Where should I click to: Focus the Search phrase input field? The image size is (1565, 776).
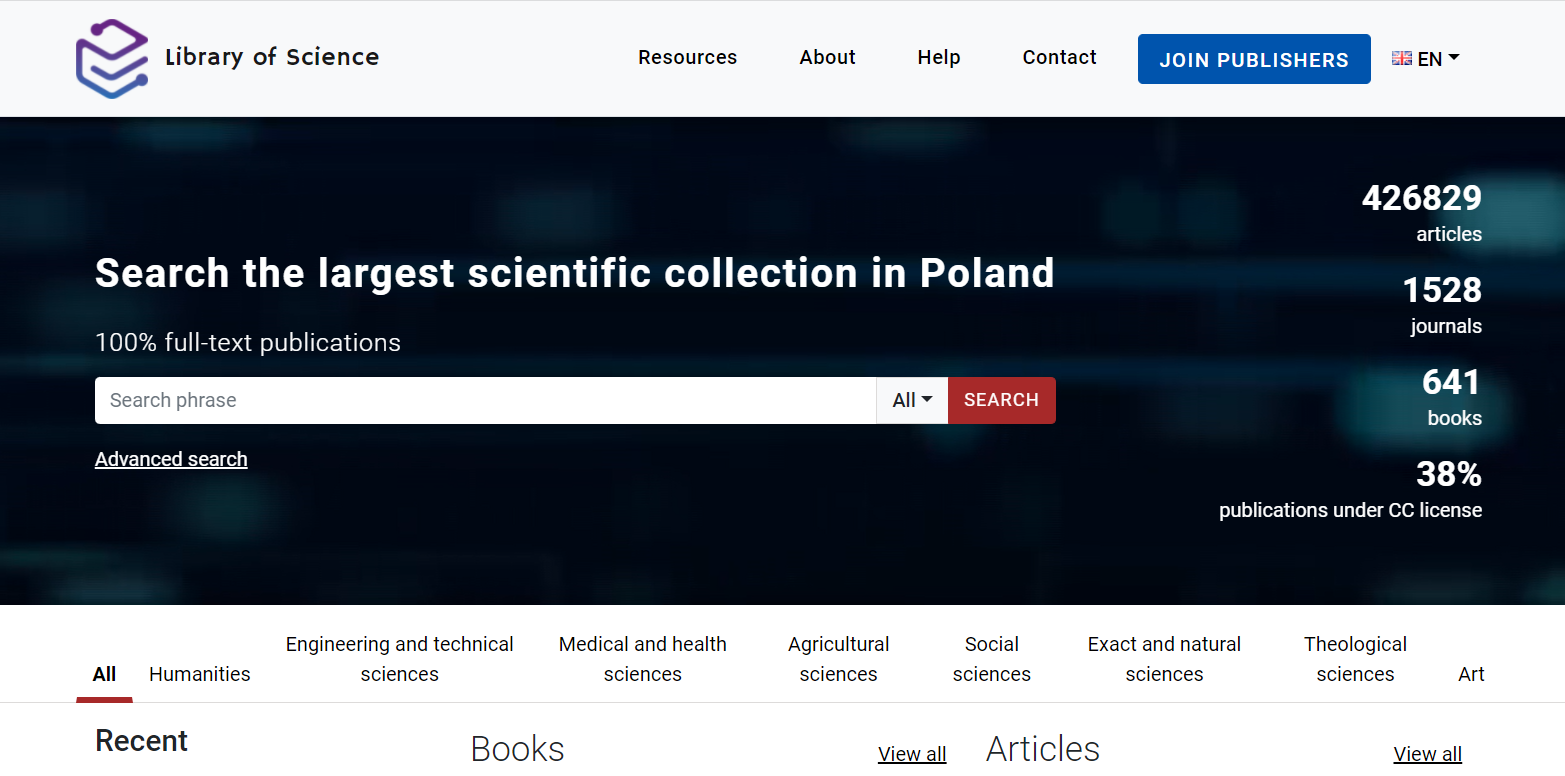[x=485, y=400]
